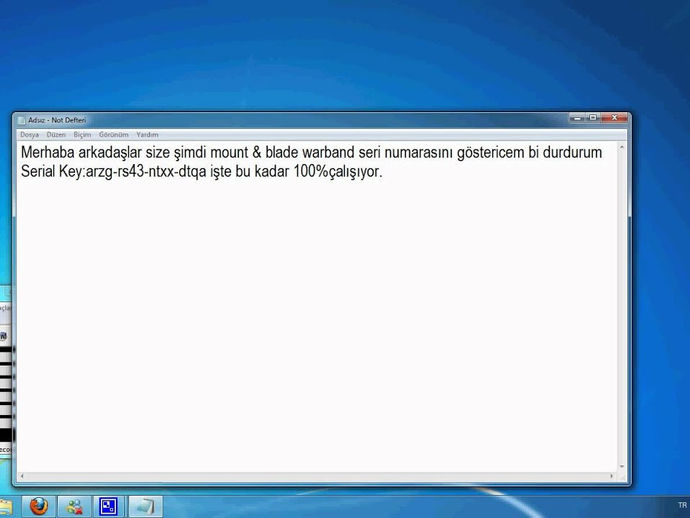Open the Düzen menu

coord(56,135)
